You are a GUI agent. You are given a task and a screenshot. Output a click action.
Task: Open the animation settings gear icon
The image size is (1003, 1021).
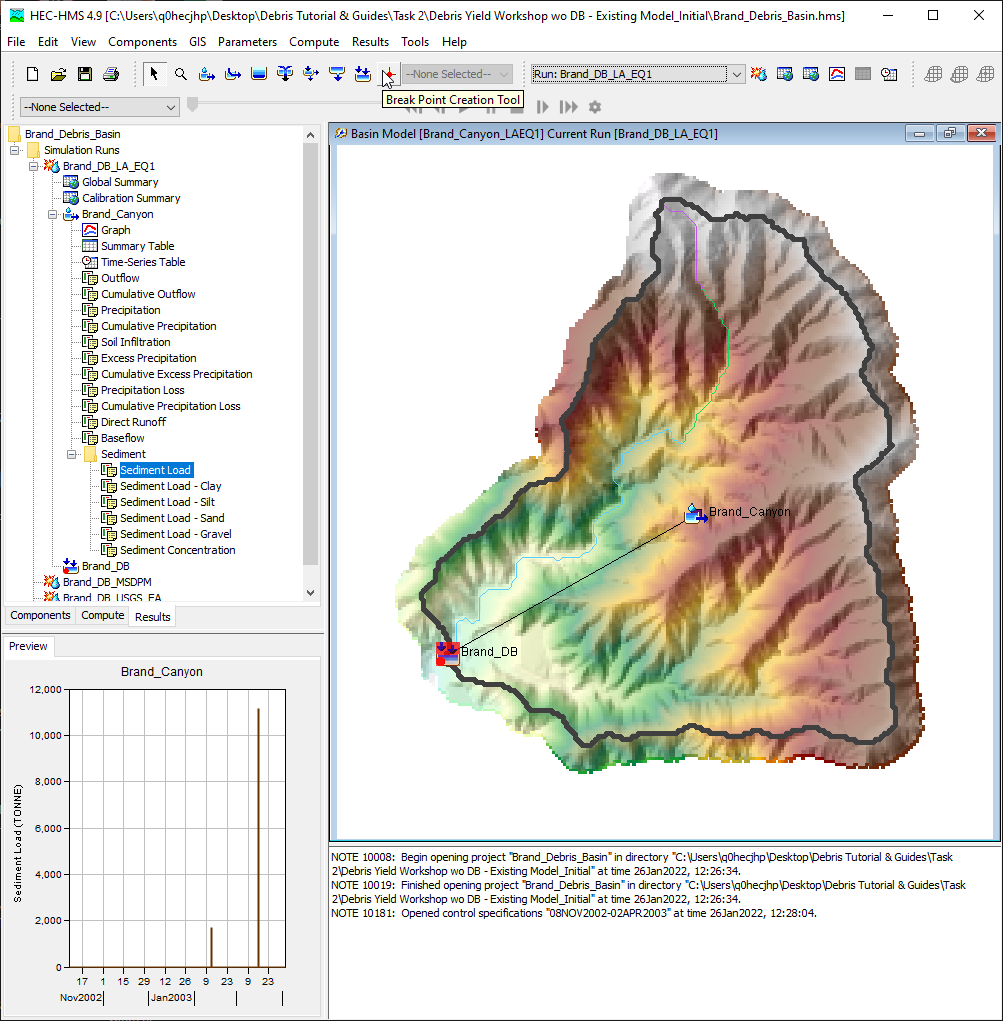(x=595, y=107)
